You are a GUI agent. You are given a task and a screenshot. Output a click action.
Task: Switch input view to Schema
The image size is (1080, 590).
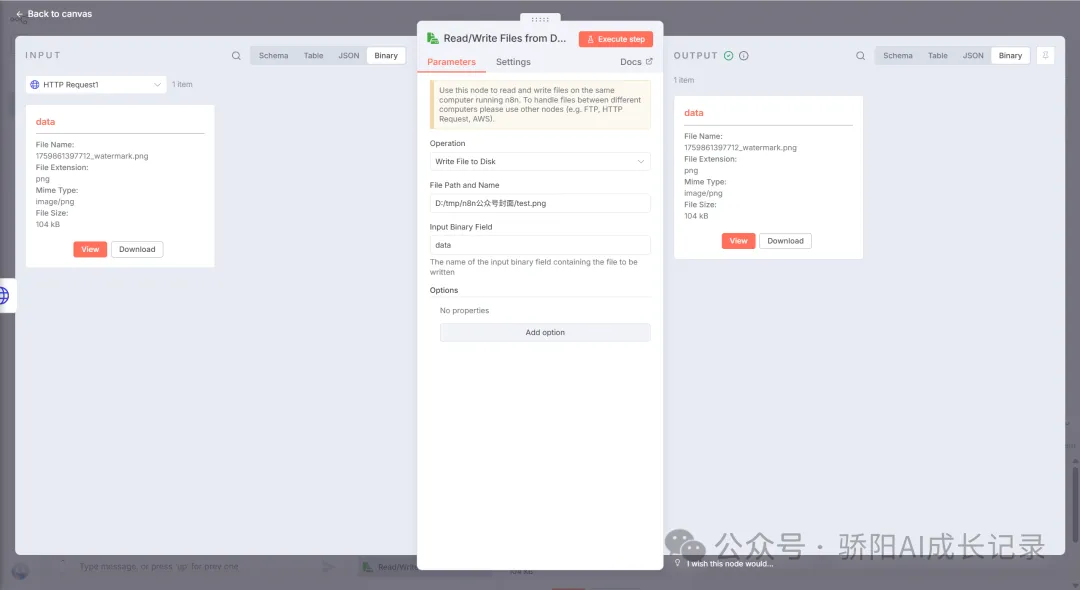coord(273,56)
